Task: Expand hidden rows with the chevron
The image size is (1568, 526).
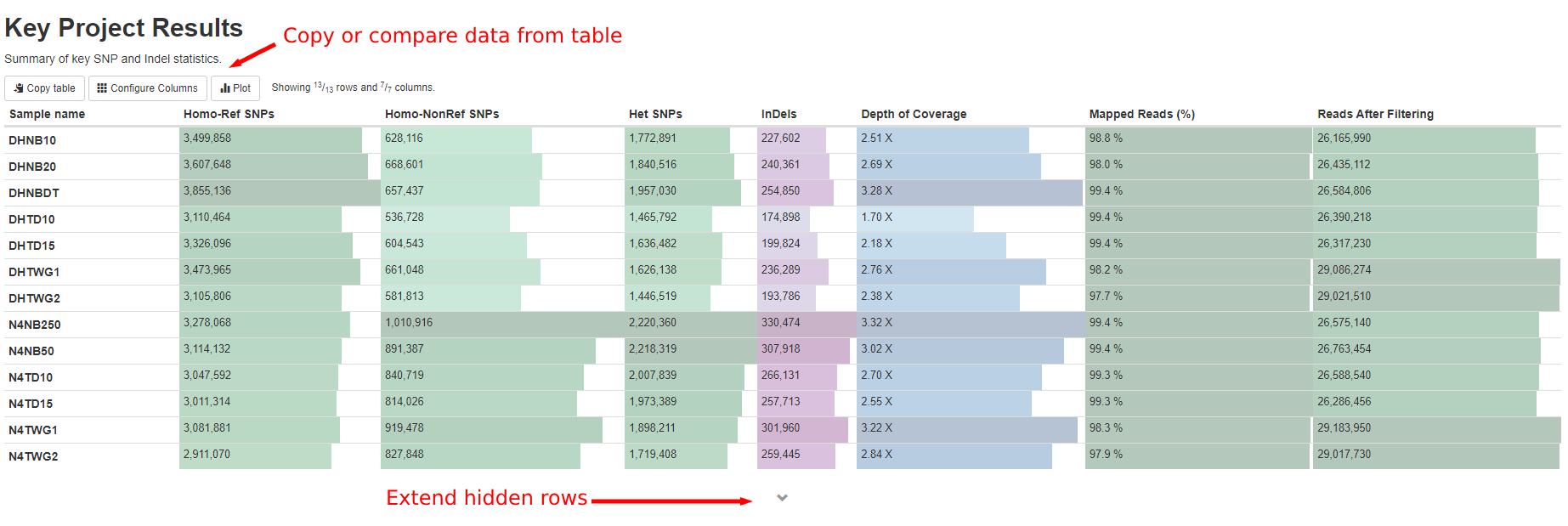Action: click(782, 498)
